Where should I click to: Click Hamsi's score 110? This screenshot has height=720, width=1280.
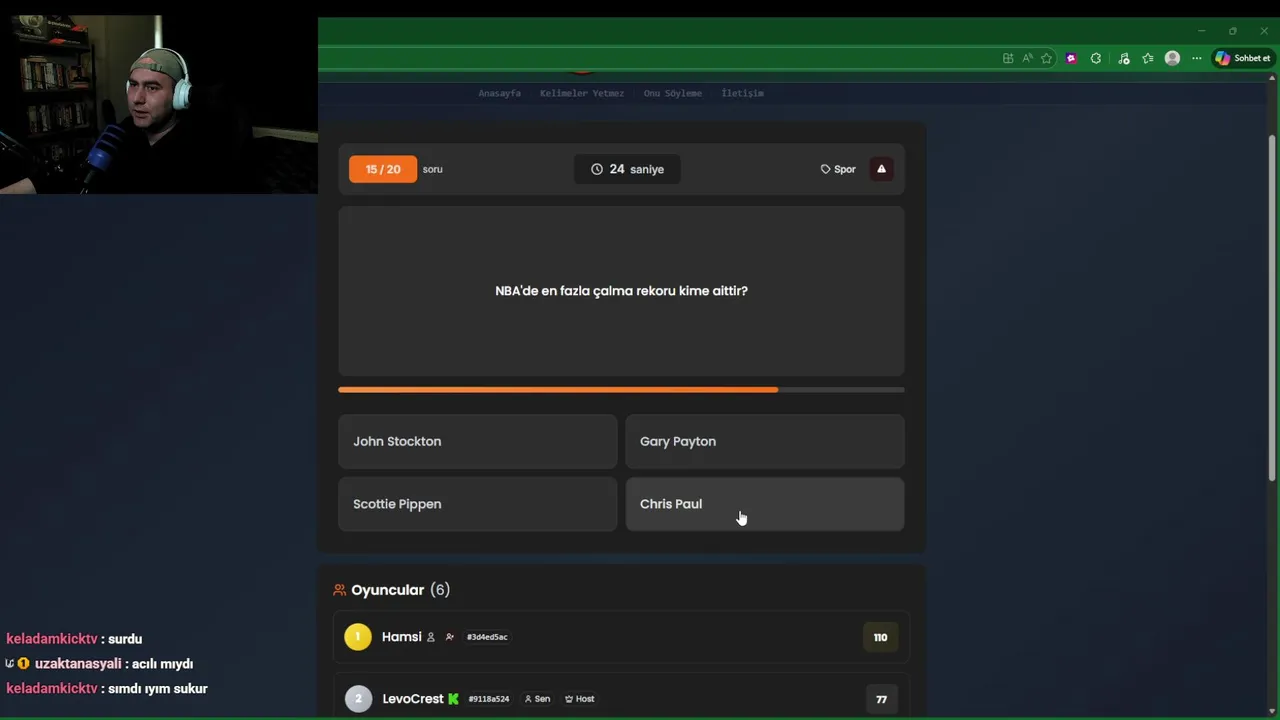[x=880, y=637]
